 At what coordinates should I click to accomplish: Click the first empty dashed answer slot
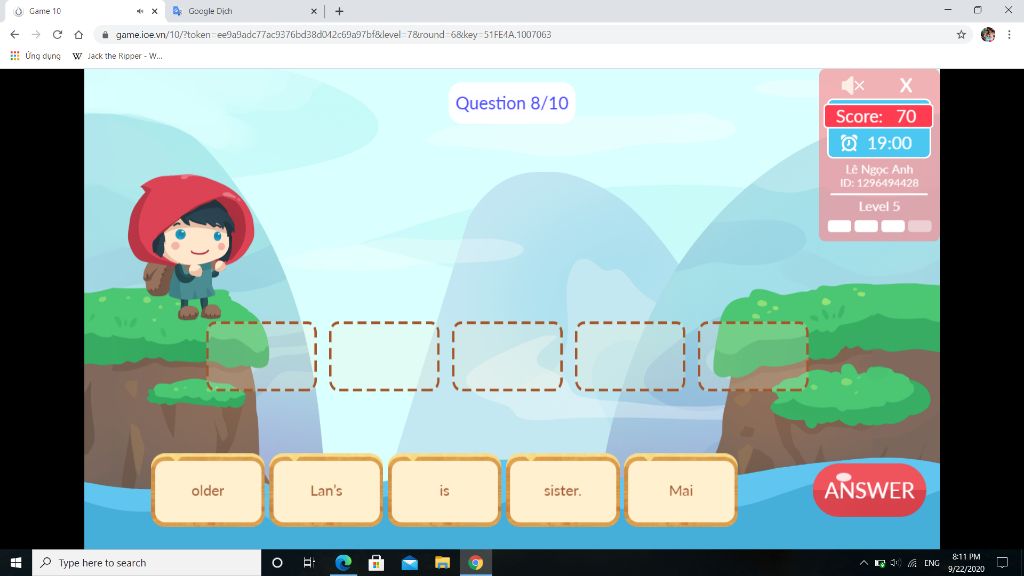262,356
